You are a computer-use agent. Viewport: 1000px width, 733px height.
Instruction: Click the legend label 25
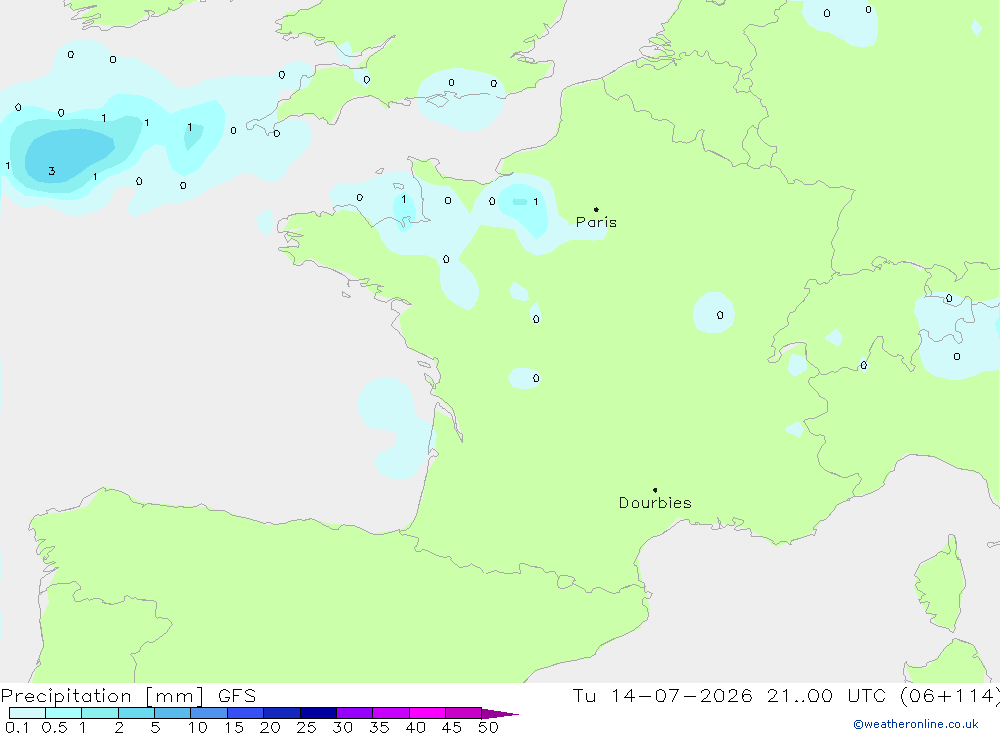[306, 727]
